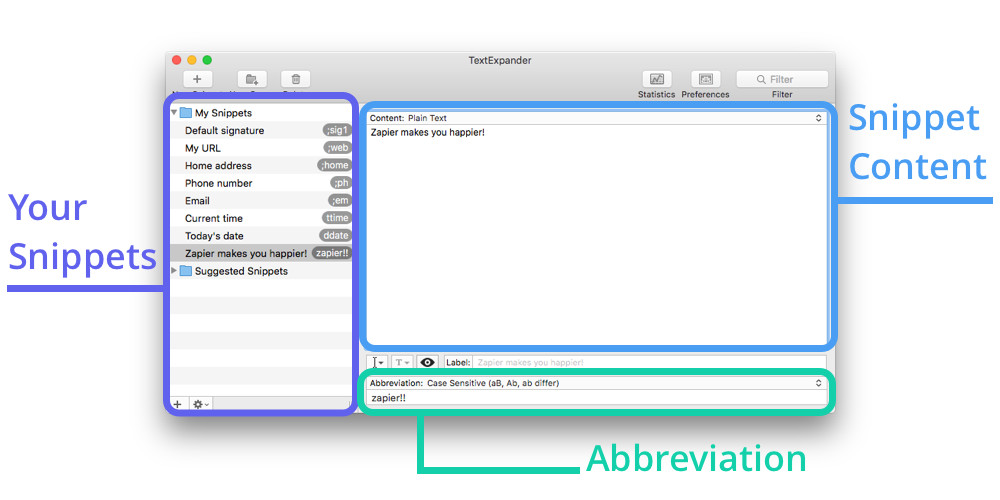
Task: Click the New Group folder toolbar icon
Action: pos(252,79)
